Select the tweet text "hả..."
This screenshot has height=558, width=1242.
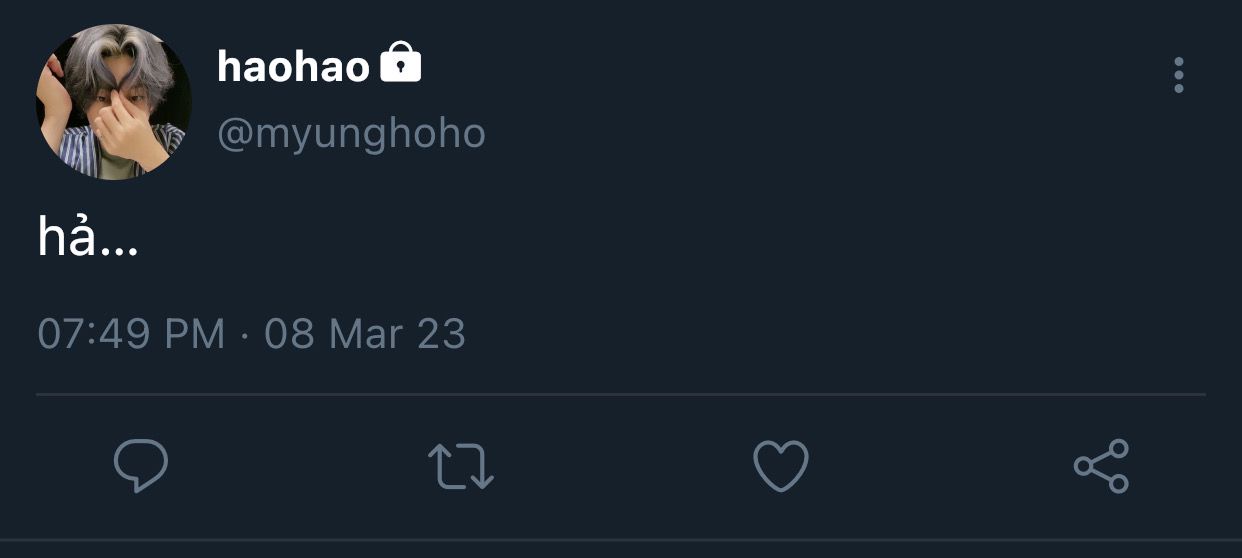[x=88, y=240]
